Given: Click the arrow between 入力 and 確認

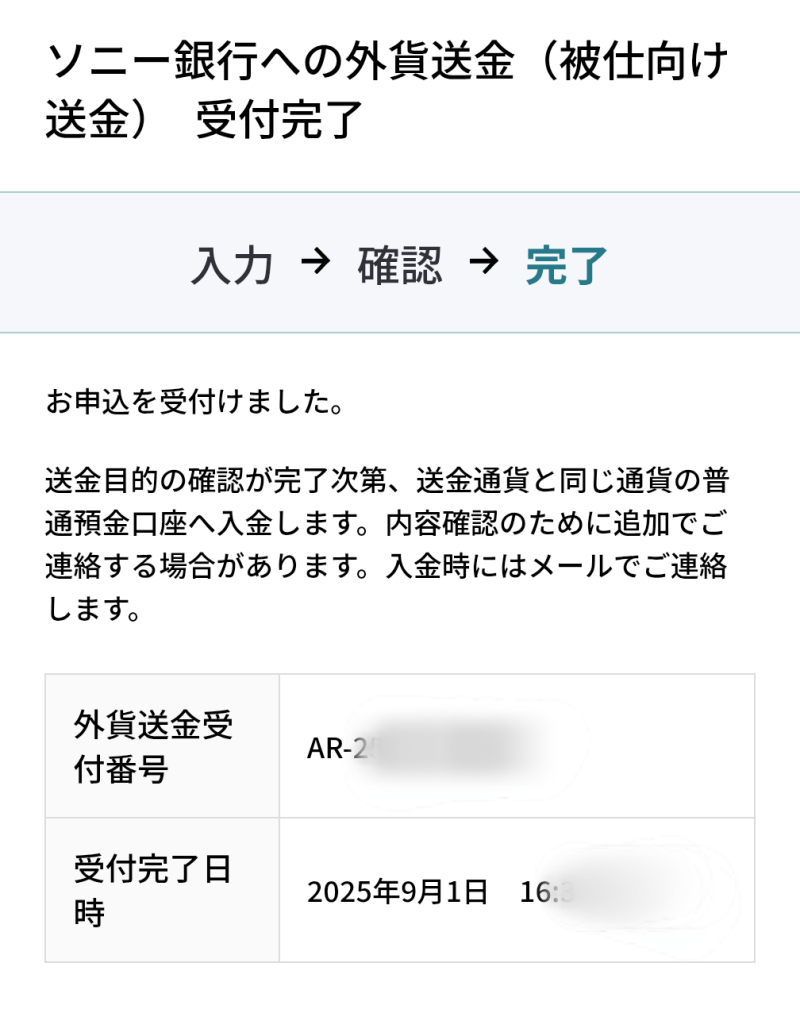Looking at the screenshot, I should coord(315,263).
